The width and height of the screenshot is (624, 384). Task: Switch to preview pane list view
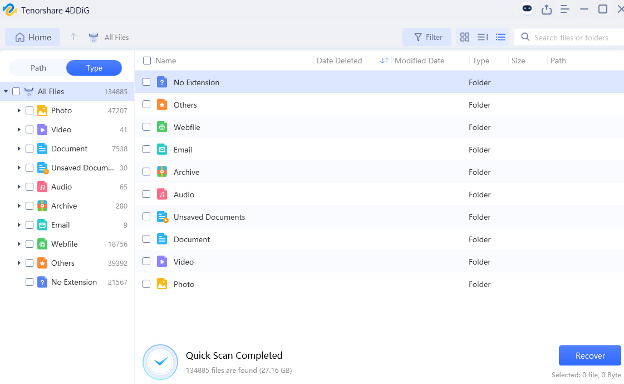click(x=483, y=37)
